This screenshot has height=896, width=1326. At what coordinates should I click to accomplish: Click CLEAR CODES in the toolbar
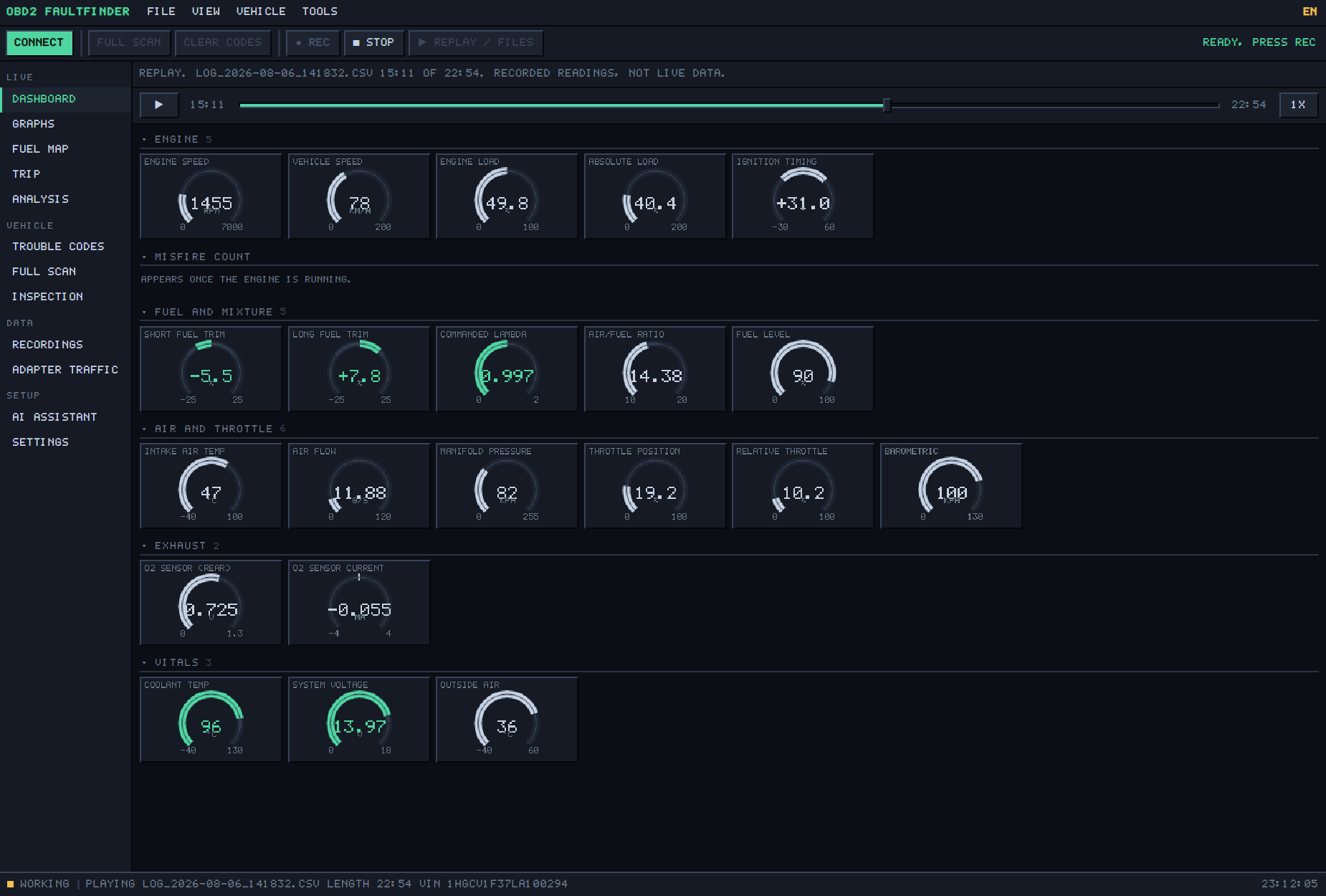click(x=222, y=42)
